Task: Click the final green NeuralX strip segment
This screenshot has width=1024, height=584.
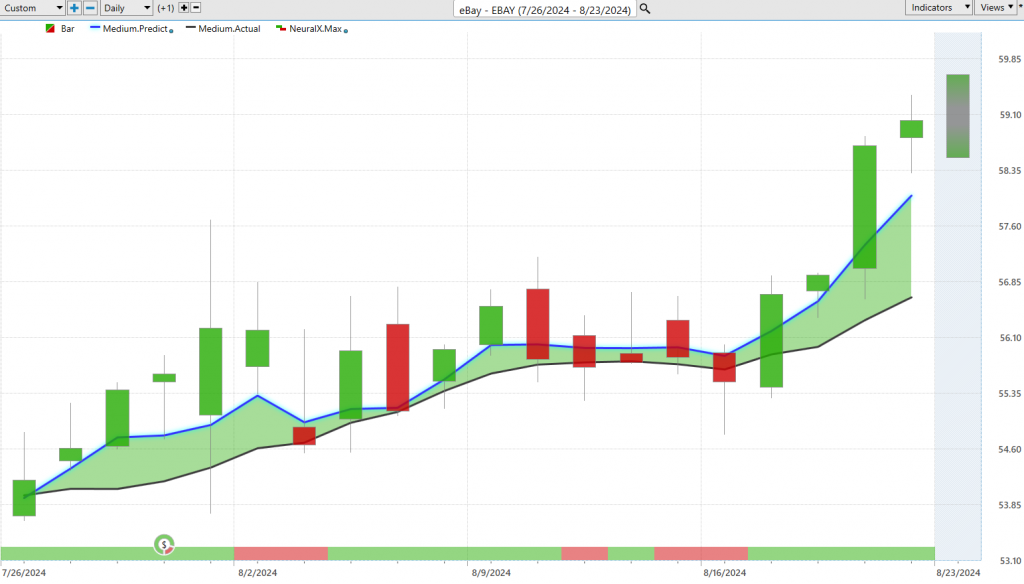Action: (x=841, y=554)
